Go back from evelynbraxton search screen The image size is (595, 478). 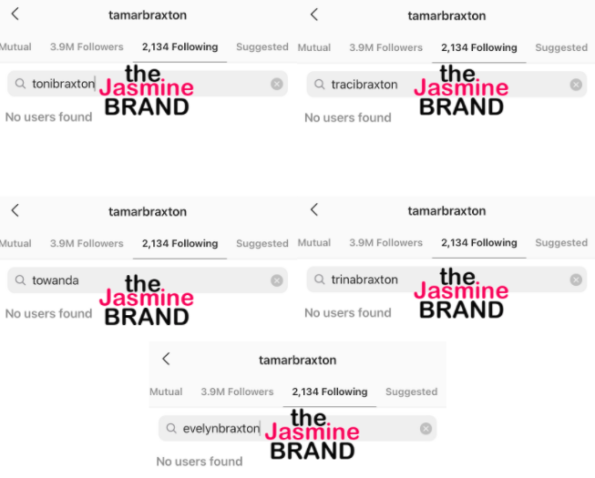pyautogui.click(x=166, y=359)
